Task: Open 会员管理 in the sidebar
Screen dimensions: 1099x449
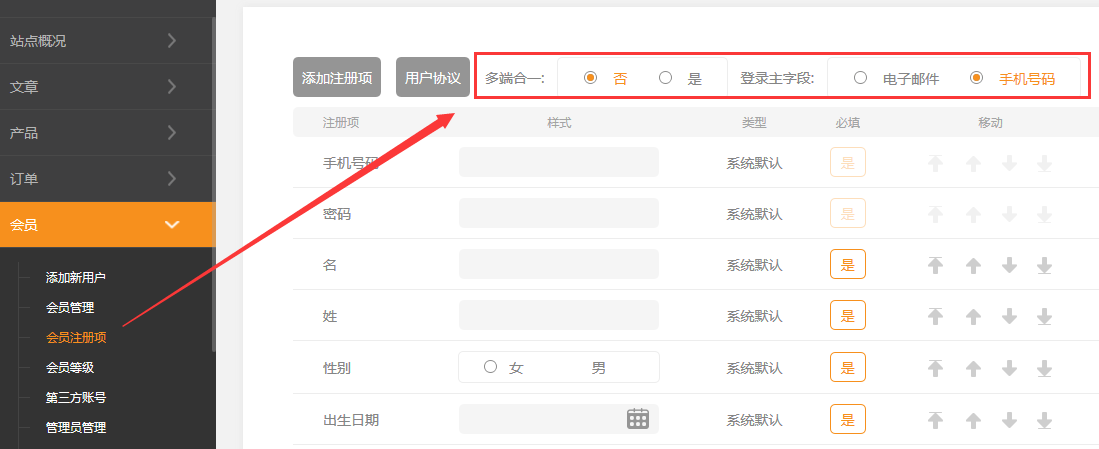Action: click(x=70, y=308)
